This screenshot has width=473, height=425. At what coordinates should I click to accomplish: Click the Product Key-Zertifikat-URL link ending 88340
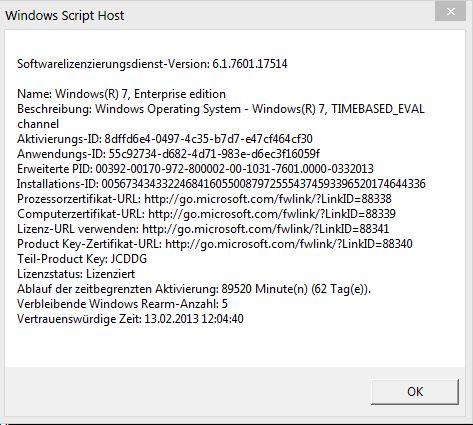pos(289,244)
